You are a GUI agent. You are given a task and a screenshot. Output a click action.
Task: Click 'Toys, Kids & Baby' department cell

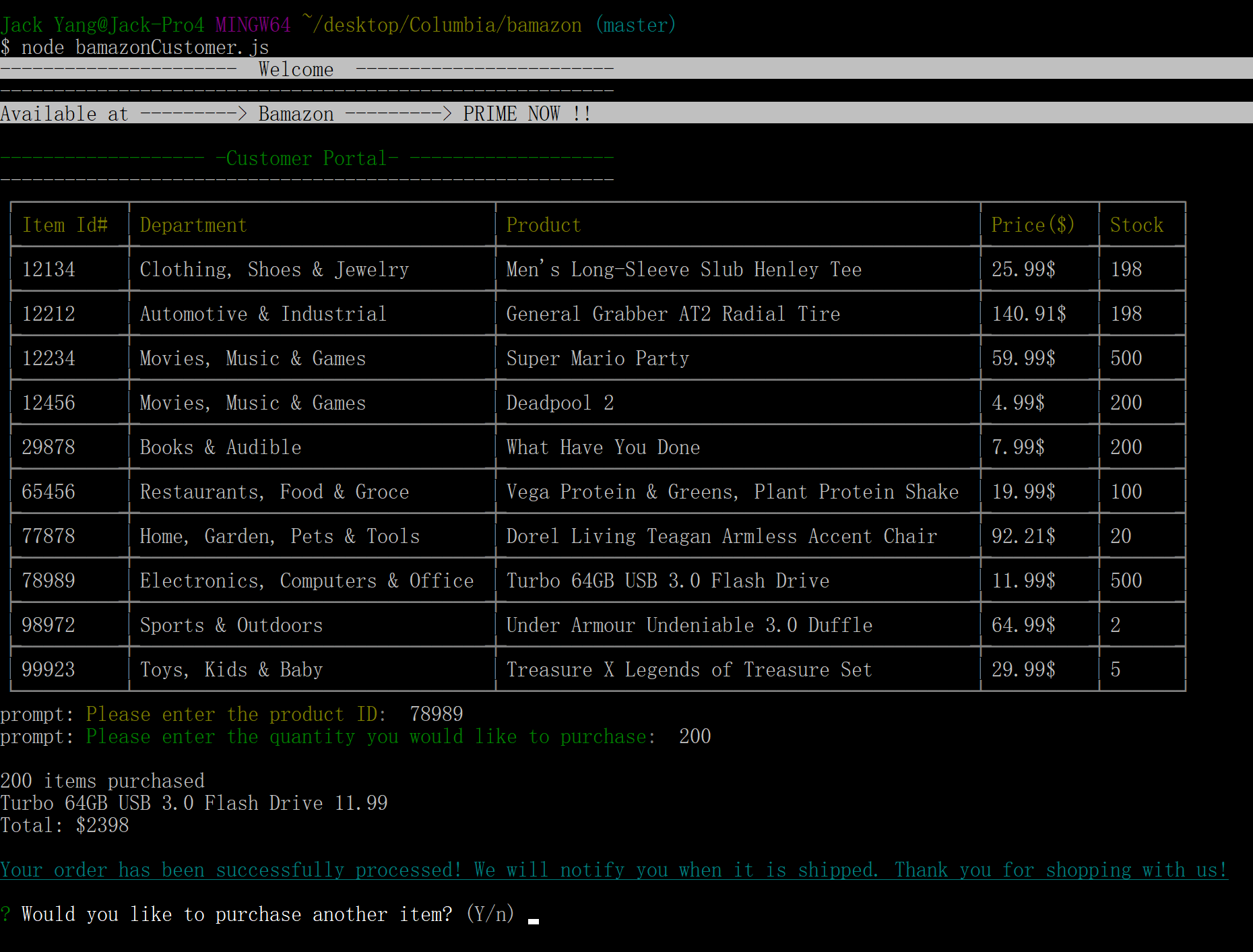click(231, 670)
